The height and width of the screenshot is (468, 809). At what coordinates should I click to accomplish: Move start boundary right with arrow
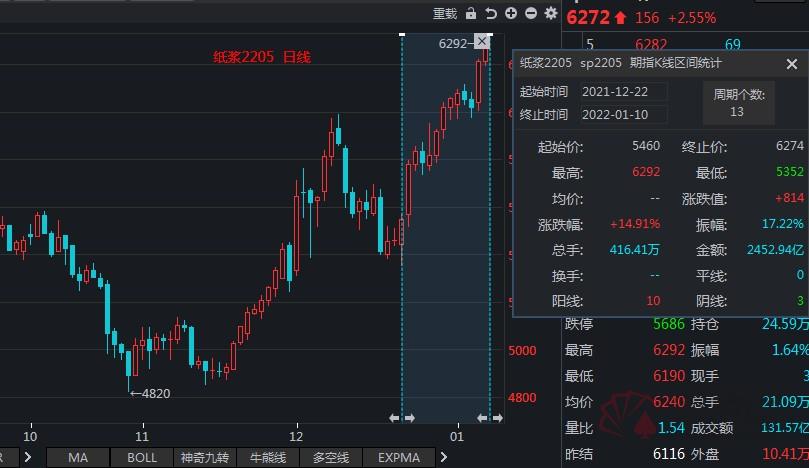(410, 418)
